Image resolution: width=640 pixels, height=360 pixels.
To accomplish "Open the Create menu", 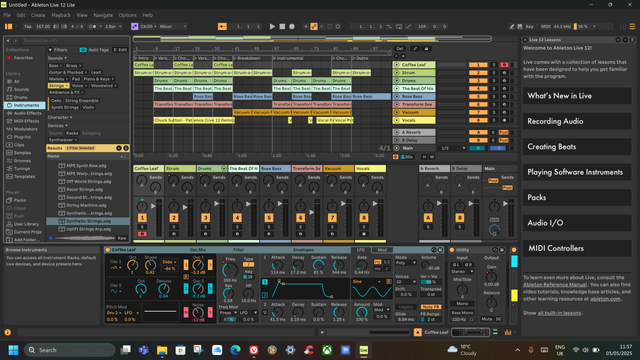I will (x=38, y=15).
